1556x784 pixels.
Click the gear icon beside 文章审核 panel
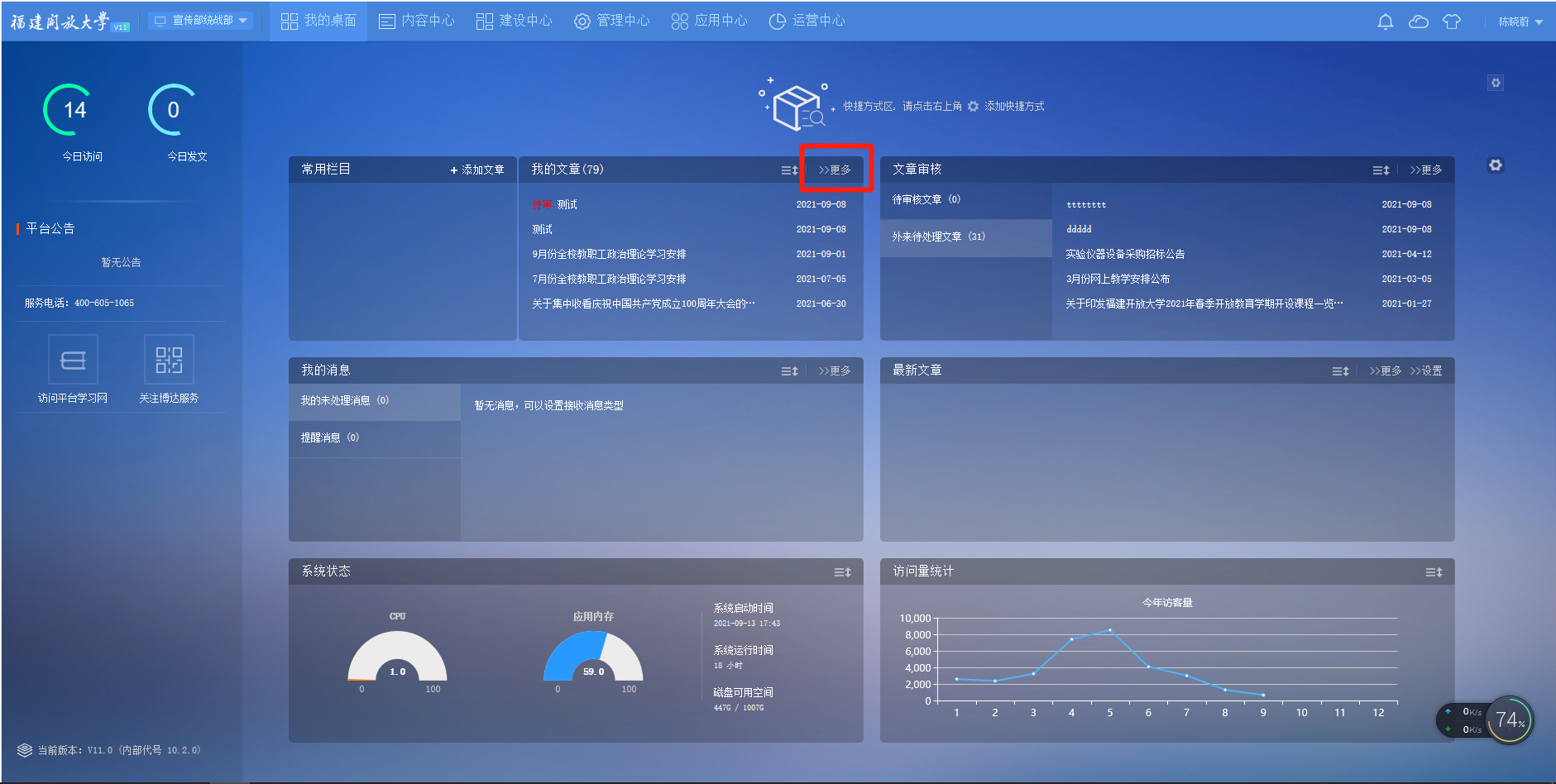[x=1495, y=165]
